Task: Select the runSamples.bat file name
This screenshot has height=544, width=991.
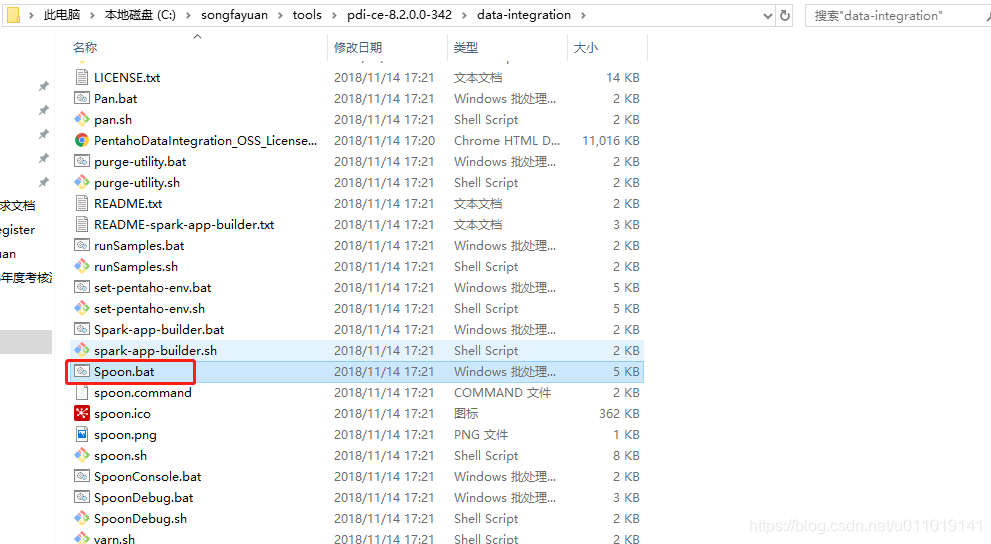Action: tap(139, 245)
